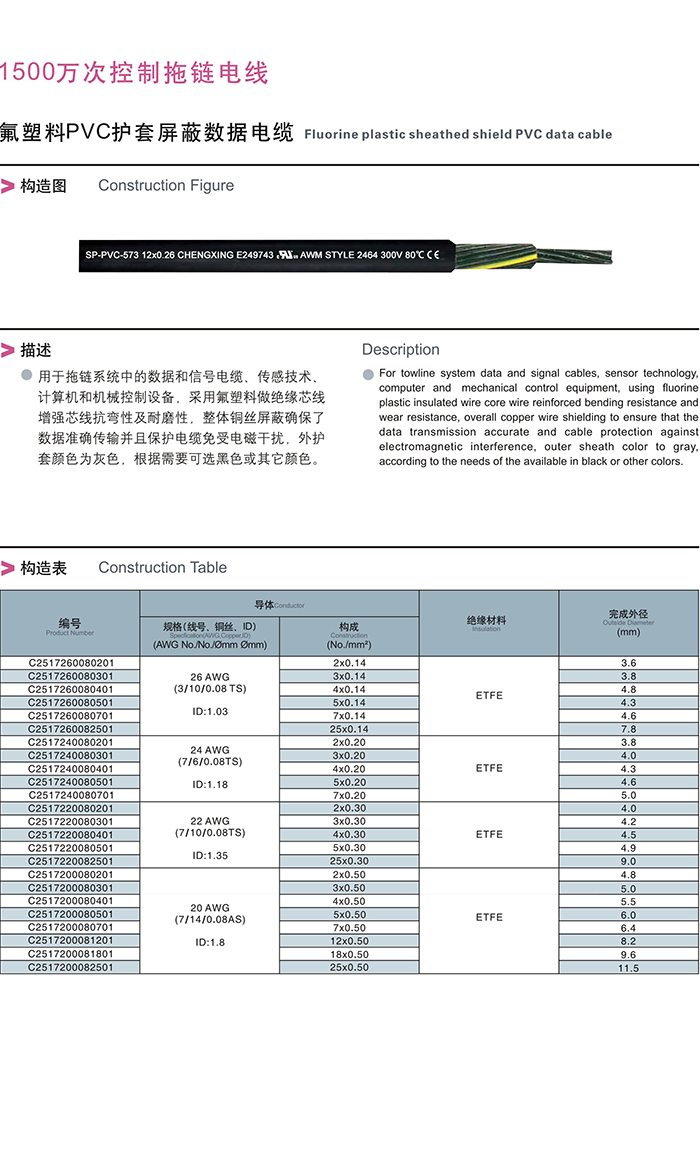This screenshot has width=700, height=1152.
Task: Click the 18x0.50 construction cell
Action: [x=349, y=954]
